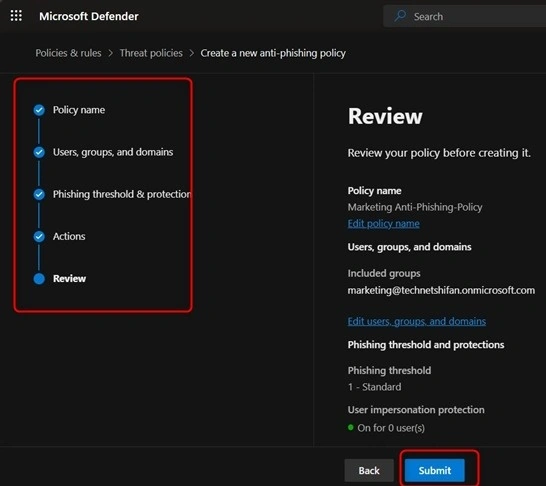
Task: Click the Actions step checkmark icon
Action: click(x=39, y=236)
